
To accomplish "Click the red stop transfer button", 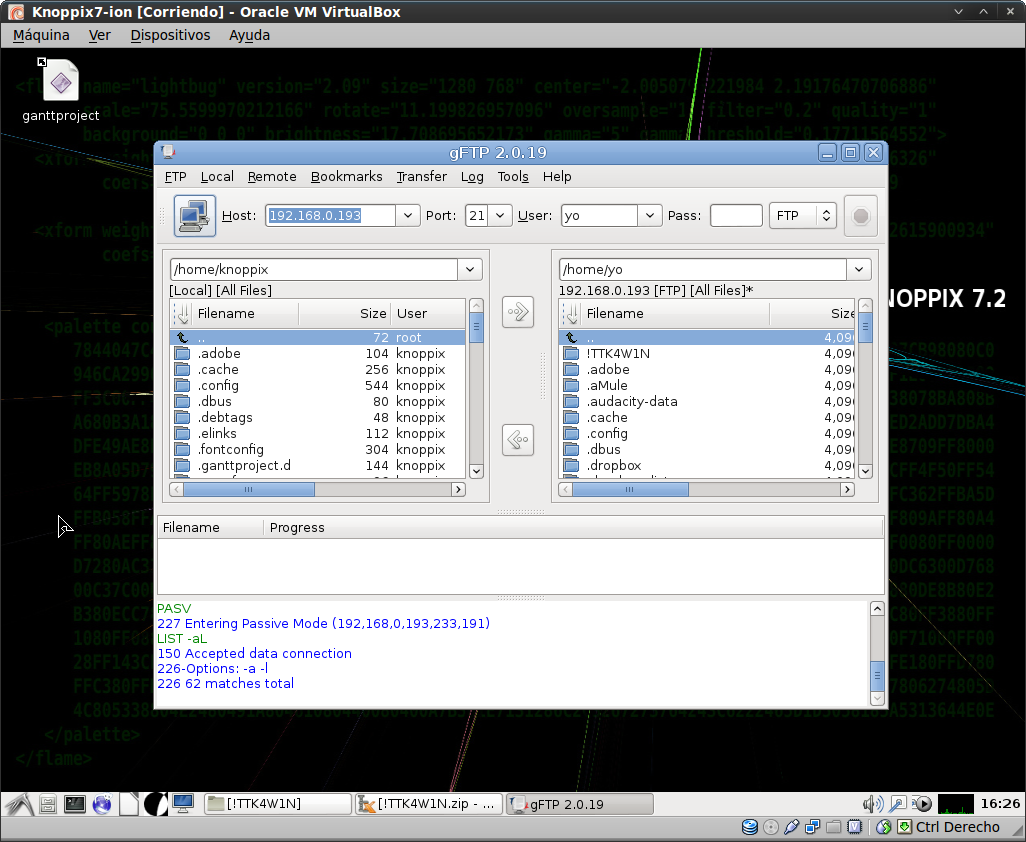I will tap(860, 215).
